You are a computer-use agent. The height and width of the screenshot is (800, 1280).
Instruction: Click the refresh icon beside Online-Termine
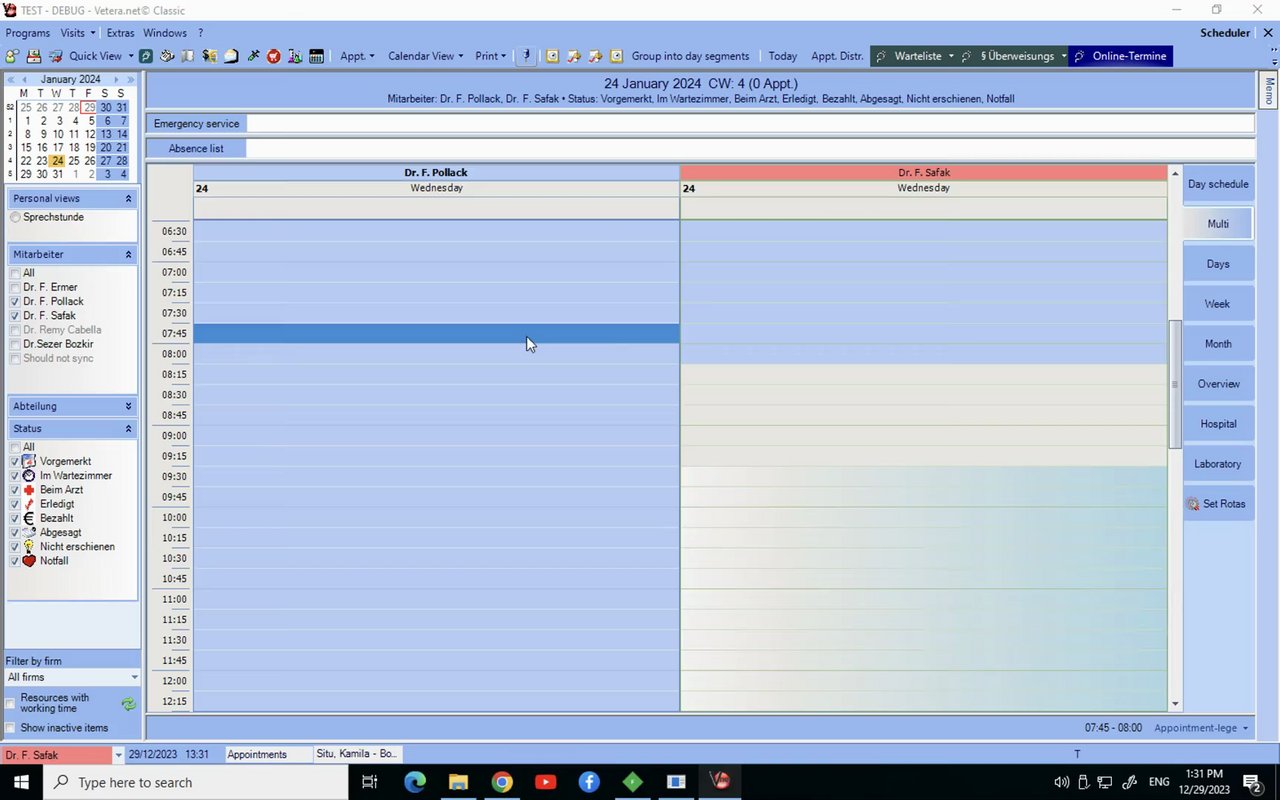click(x=1079, y=56)
